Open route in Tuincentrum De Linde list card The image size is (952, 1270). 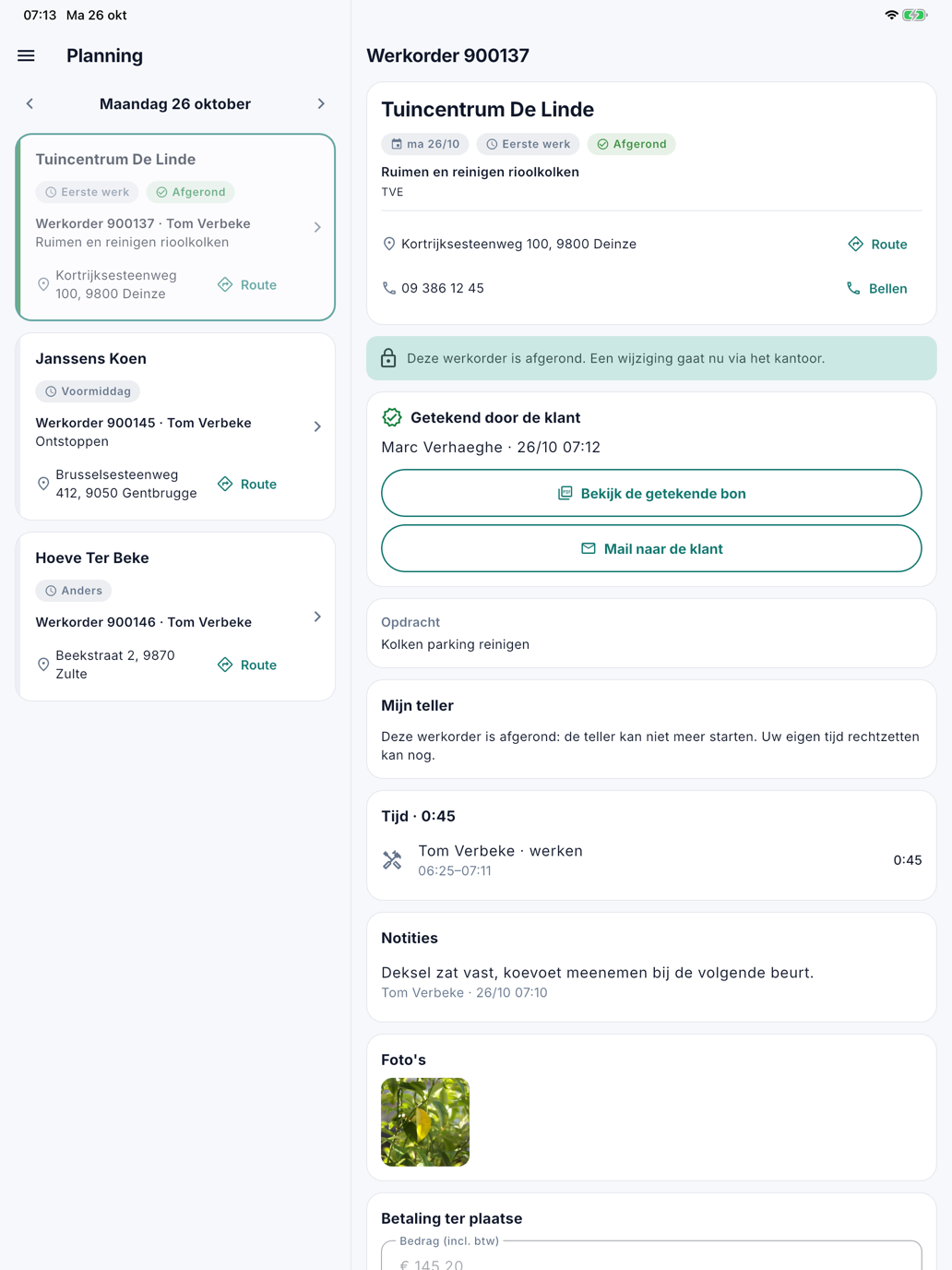pos(247,284)
